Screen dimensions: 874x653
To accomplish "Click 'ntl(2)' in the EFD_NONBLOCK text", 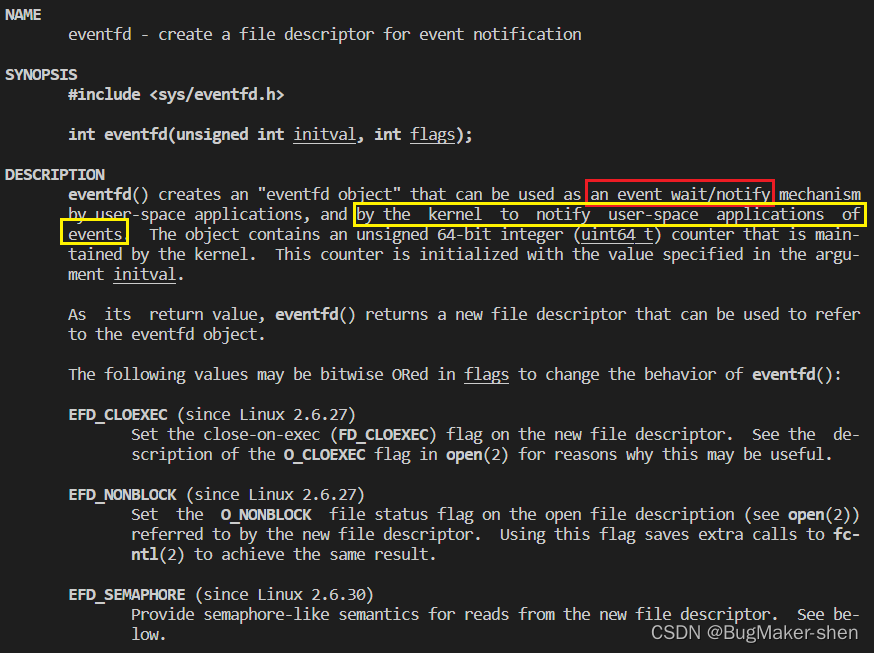I will pos(158,555).
